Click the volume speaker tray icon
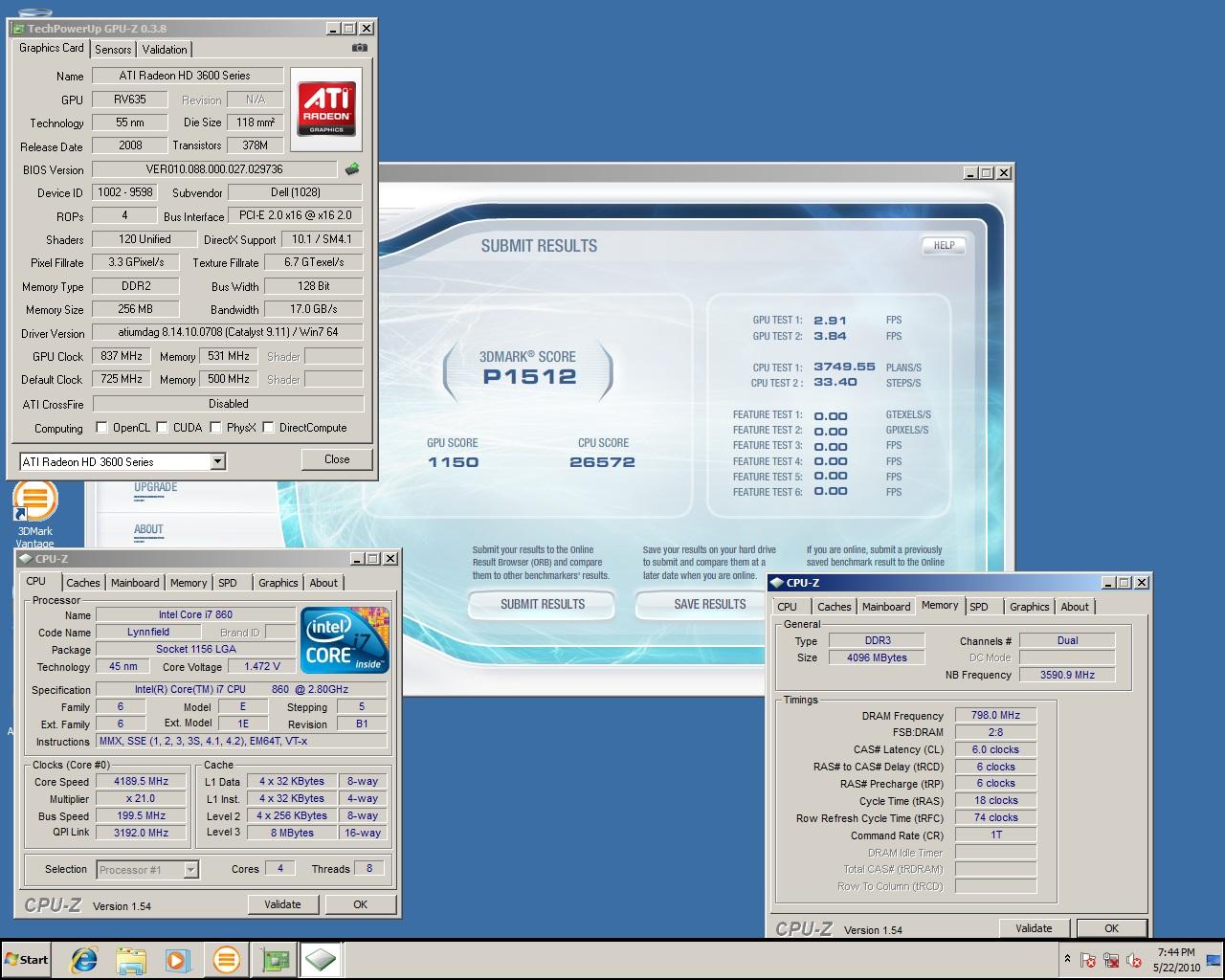1225x980 pixels. coord(1134,960)
